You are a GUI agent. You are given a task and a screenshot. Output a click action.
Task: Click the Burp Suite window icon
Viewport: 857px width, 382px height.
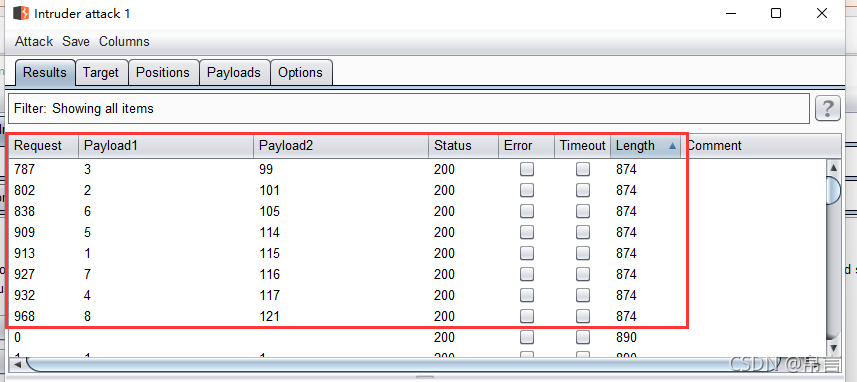click(21, 14)
